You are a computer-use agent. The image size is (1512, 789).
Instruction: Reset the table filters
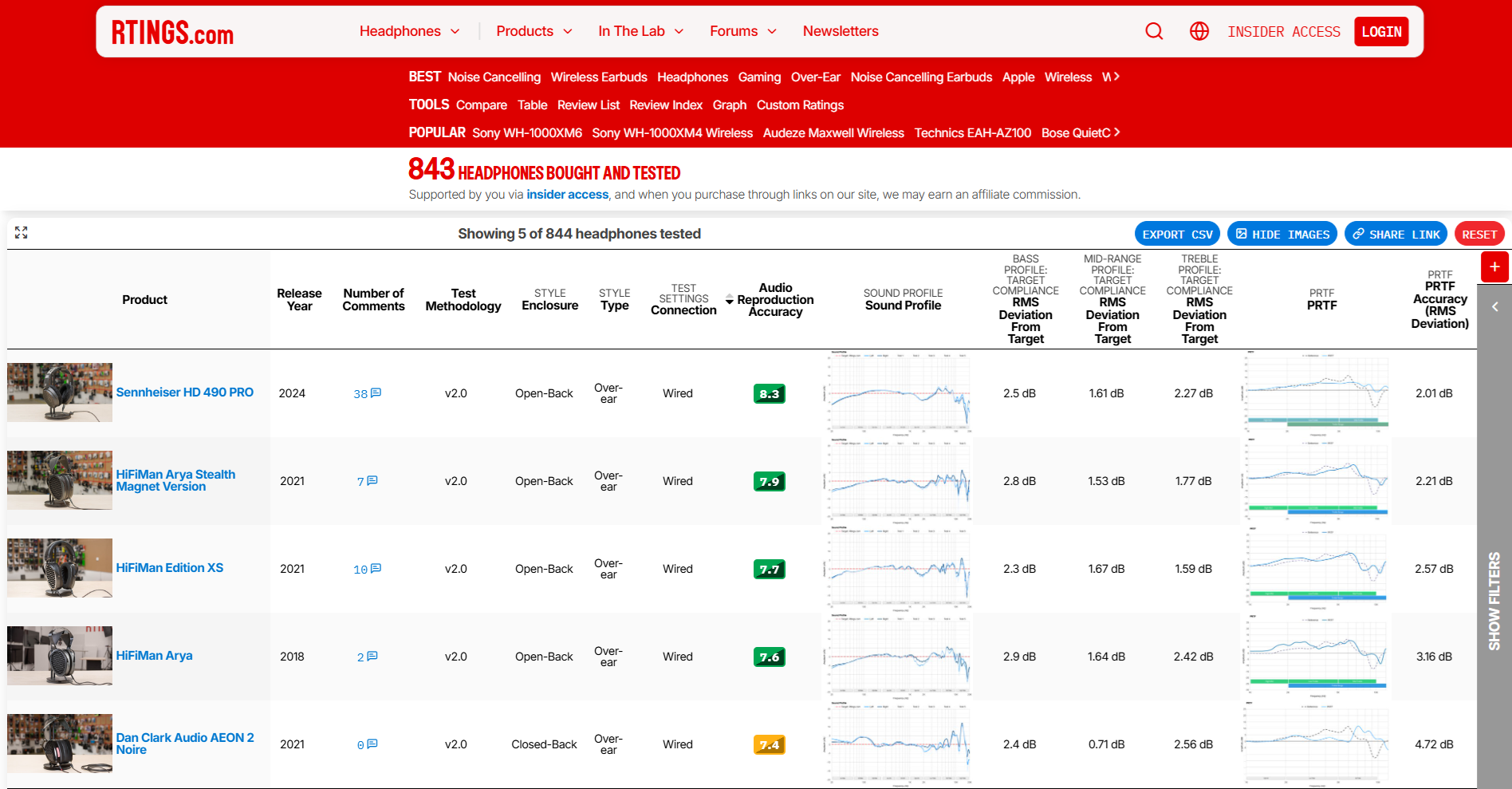coord(1479,234)
